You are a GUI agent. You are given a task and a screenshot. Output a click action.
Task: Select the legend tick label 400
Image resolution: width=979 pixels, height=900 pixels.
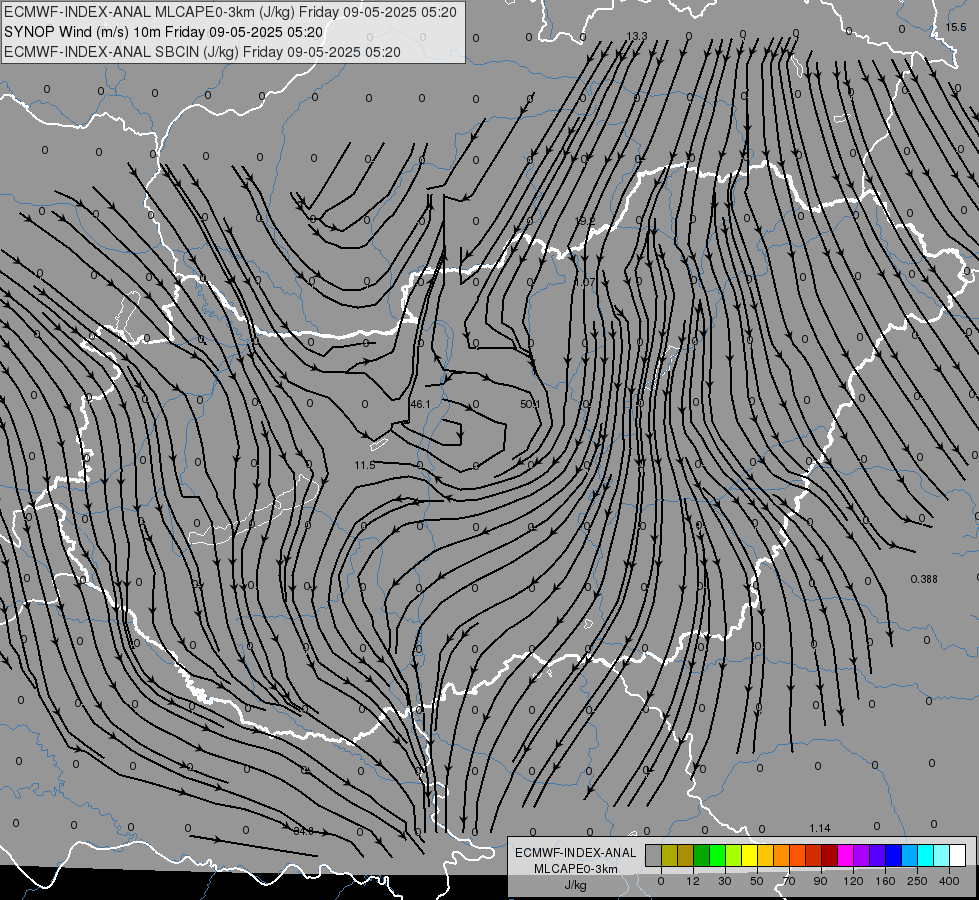click(949, 881)
